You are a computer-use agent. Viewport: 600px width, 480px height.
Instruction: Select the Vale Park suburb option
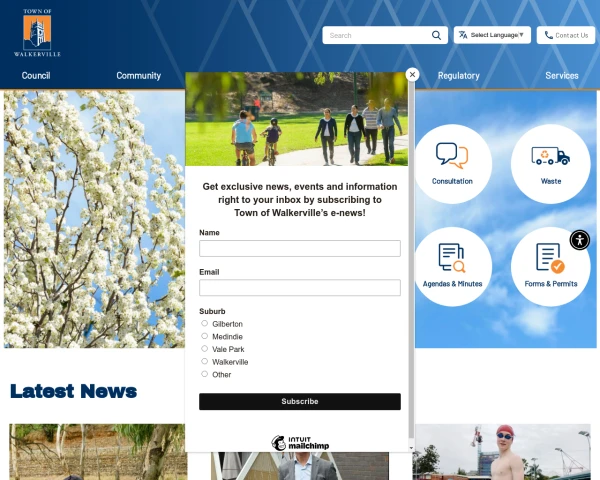click(204, 349)
